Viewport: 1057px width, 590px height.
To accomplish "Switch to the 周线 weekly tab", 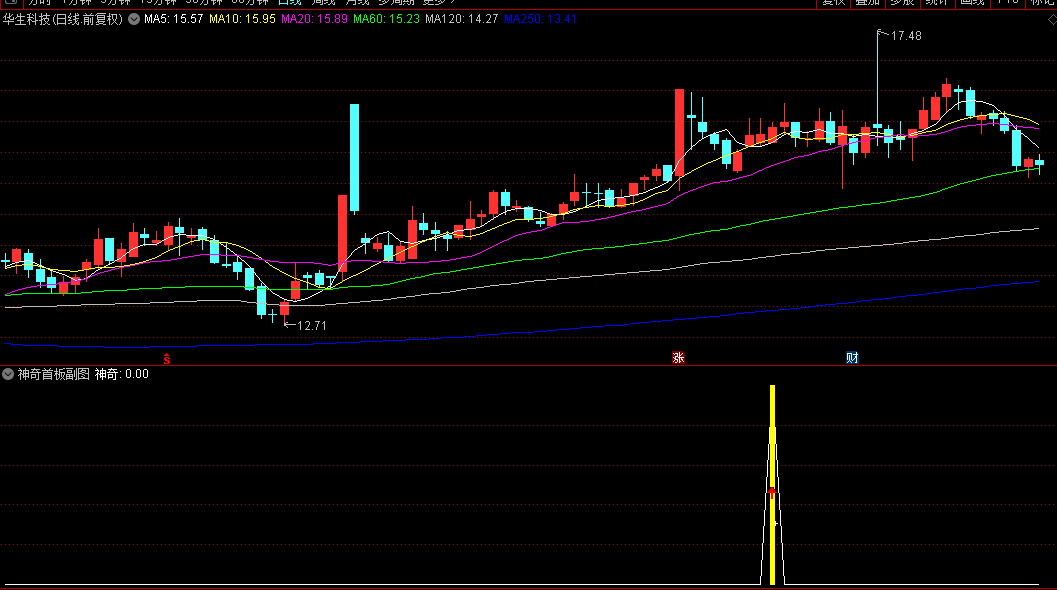I will click(x=324, y=2).
